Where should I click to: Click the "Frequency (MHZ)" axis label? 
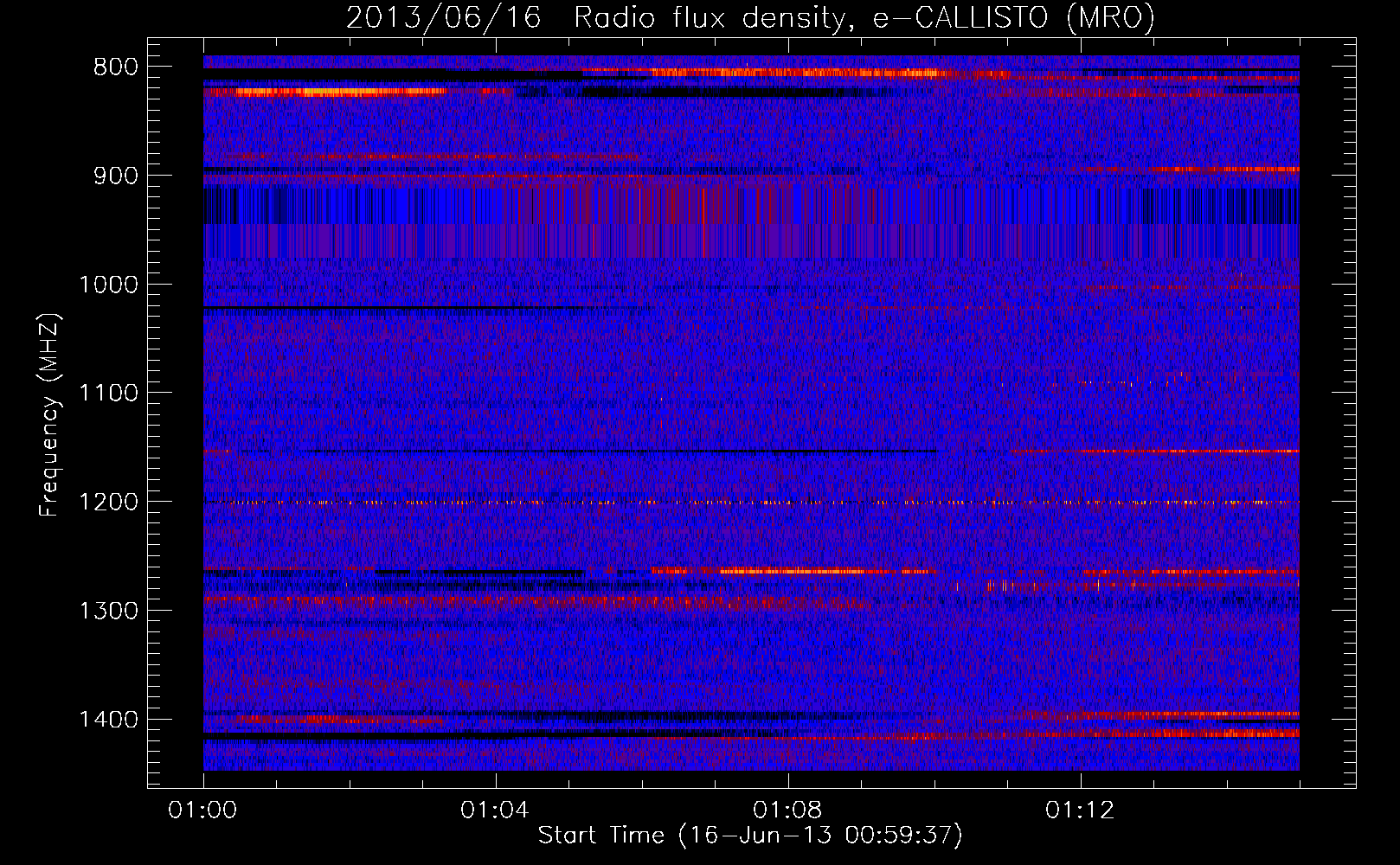click(50, 414)
